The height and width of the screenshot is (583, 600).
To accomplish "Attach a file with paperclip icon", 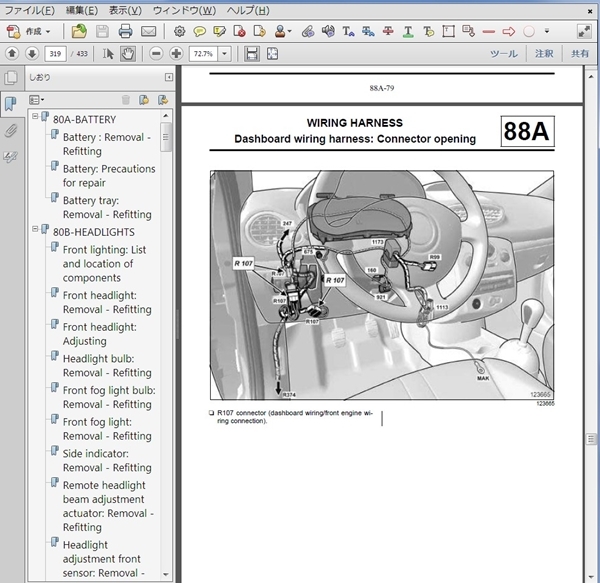I will click(308, 31).
